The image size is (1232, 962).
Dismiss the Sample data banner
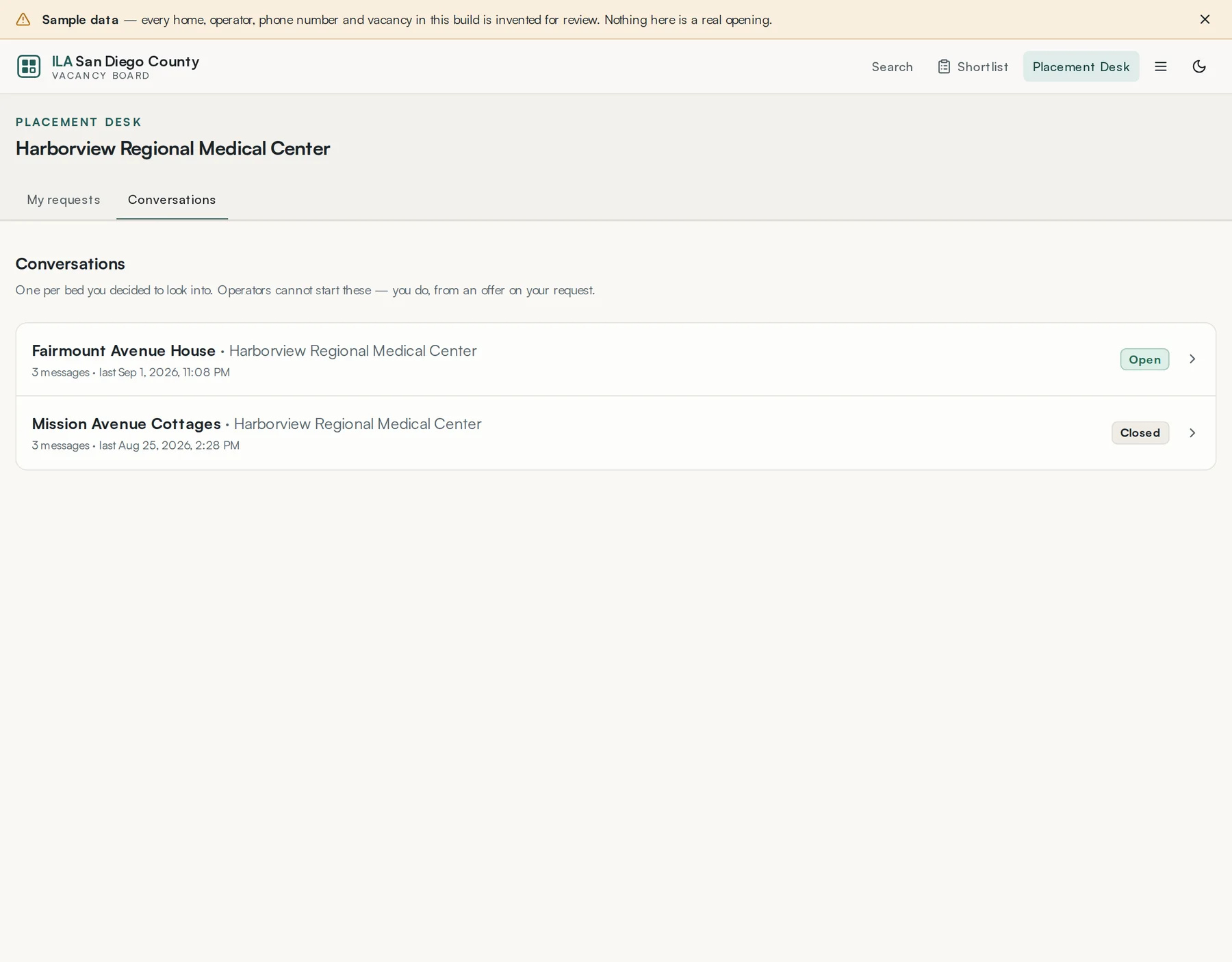pyautogui.click(x=1205, y=19)
